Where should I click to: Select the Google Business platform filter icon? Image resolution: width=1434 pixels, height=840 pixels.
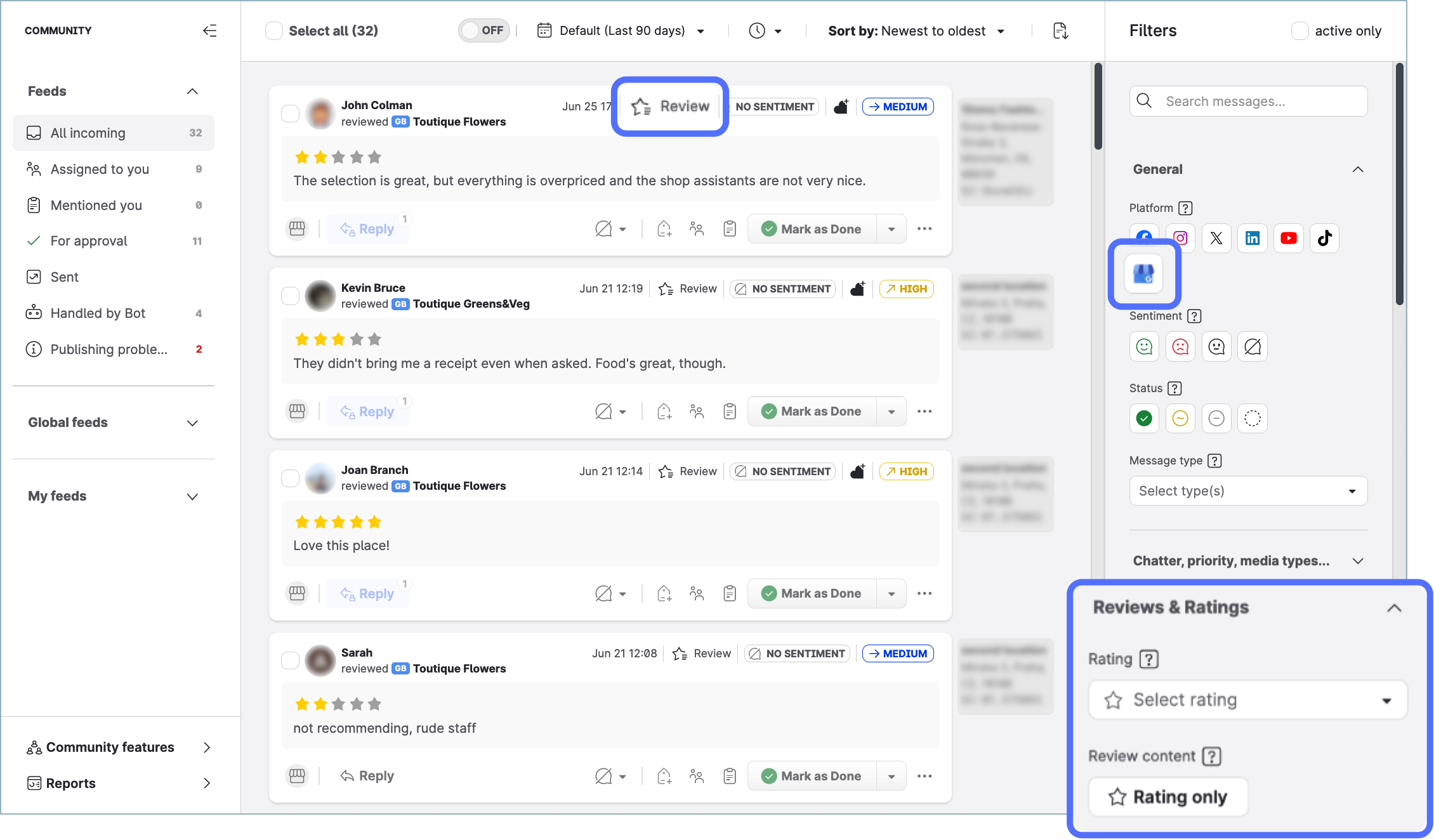point(1143,274)
